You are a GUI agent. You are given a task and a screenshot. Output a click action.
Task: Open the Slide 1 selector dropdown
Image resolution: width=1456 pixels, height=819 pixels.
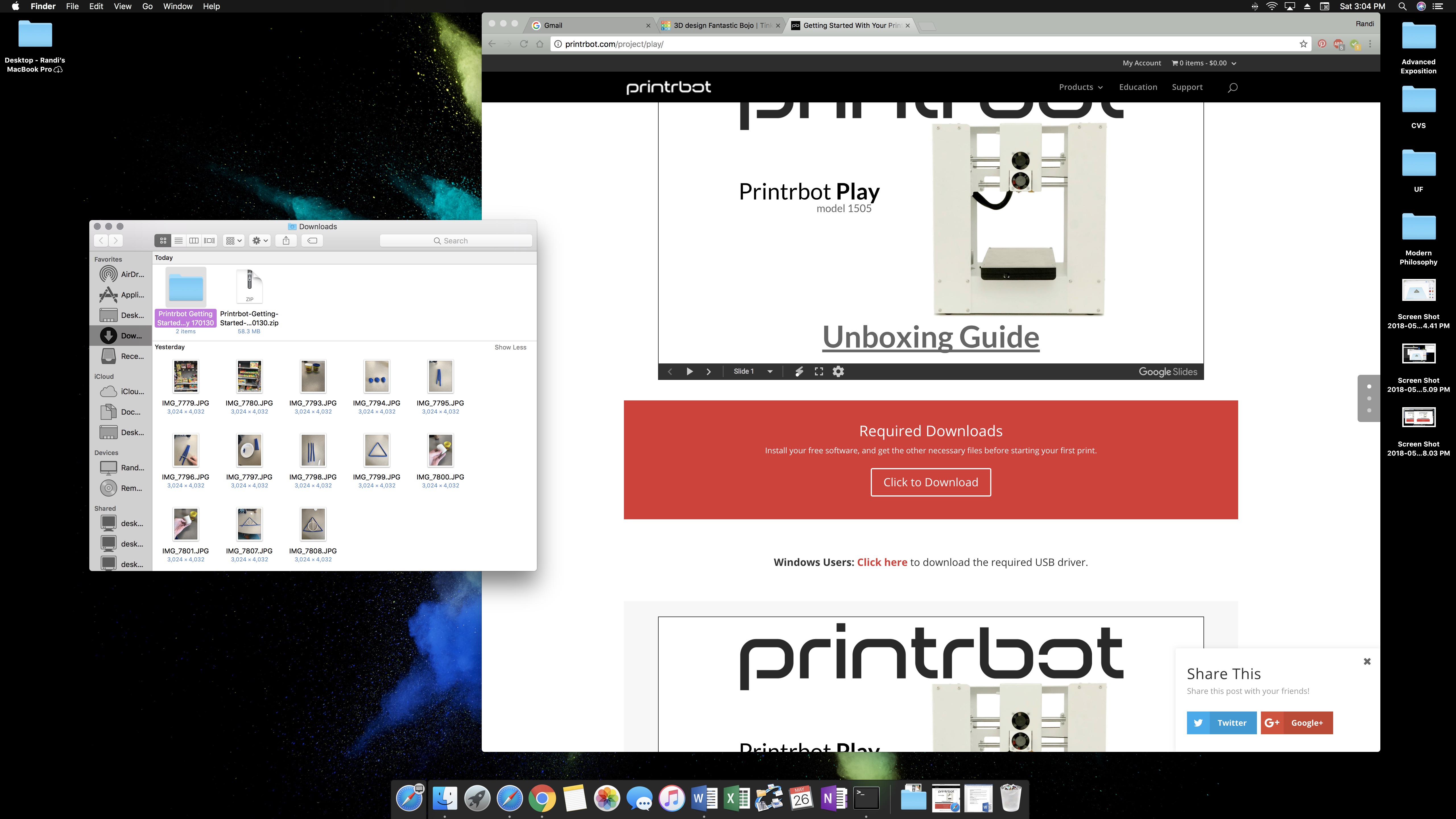click(x=753, y=371)
